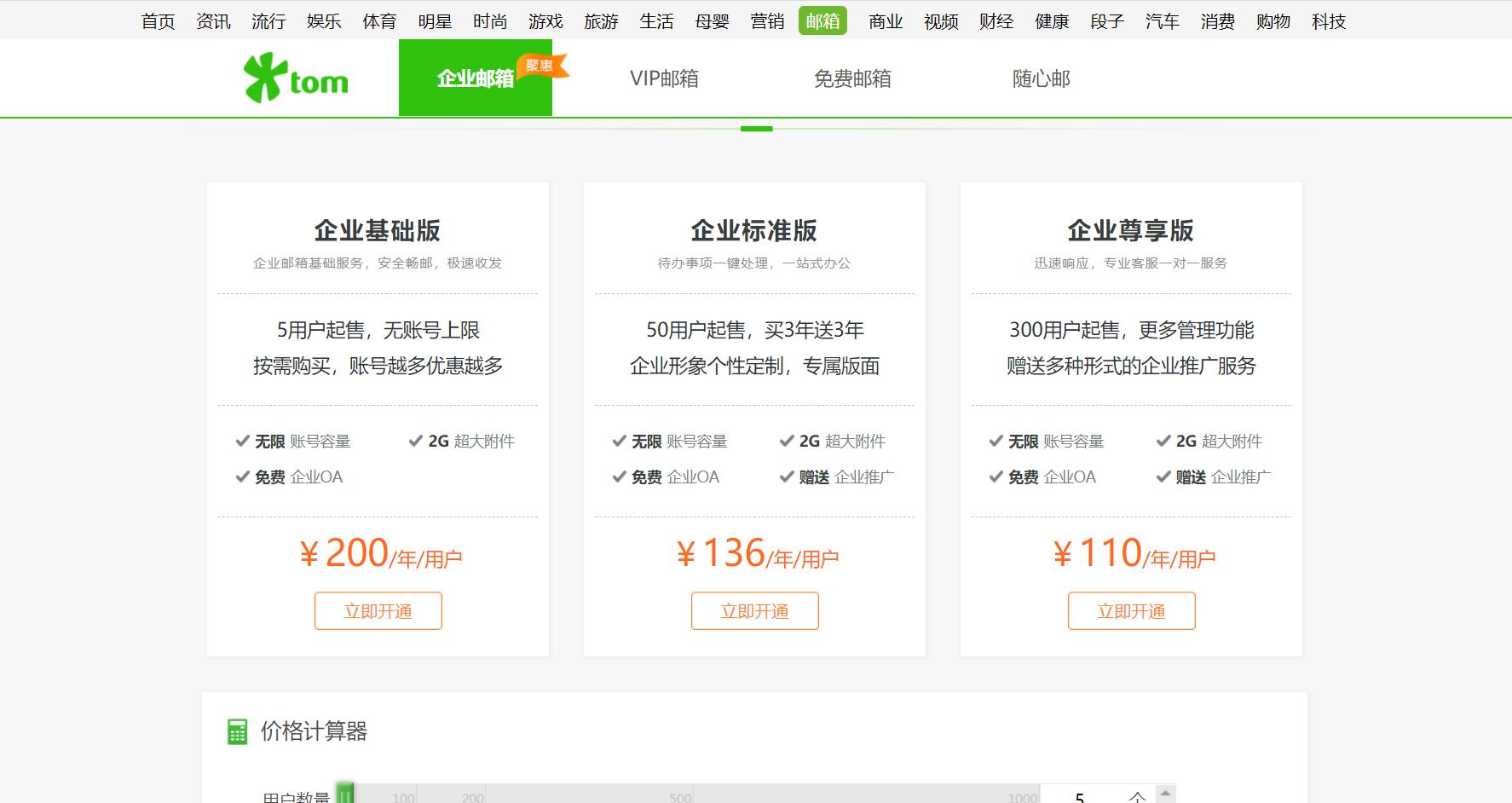Click 邮箱 in the top navigation bar
The image size is (1512, 803).
point(822,20)
